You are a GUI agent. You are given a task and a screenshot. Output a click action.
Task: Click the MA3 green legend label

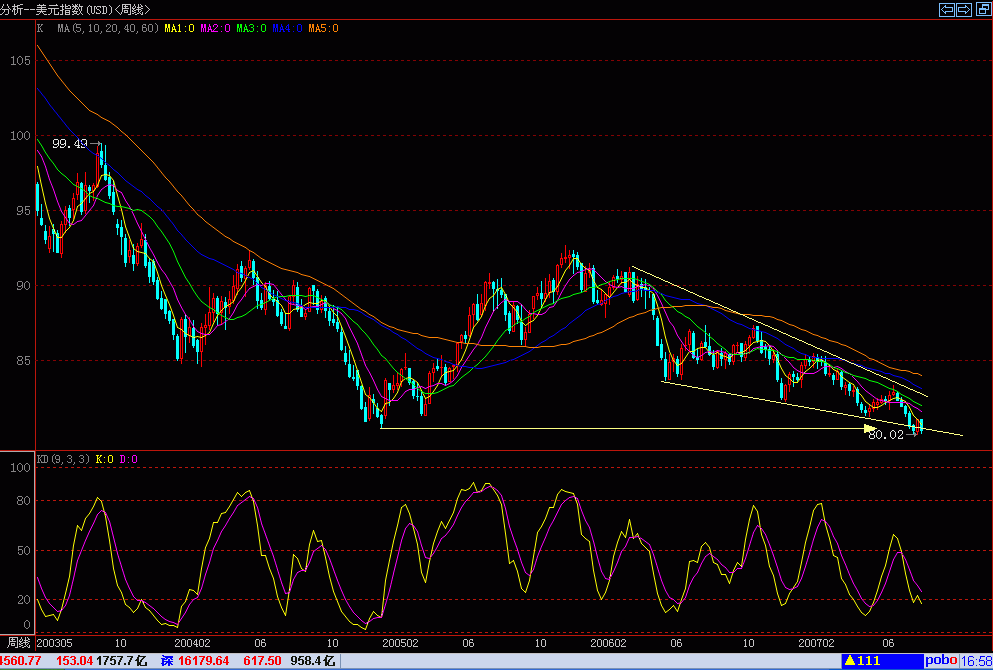click(251, 29)
